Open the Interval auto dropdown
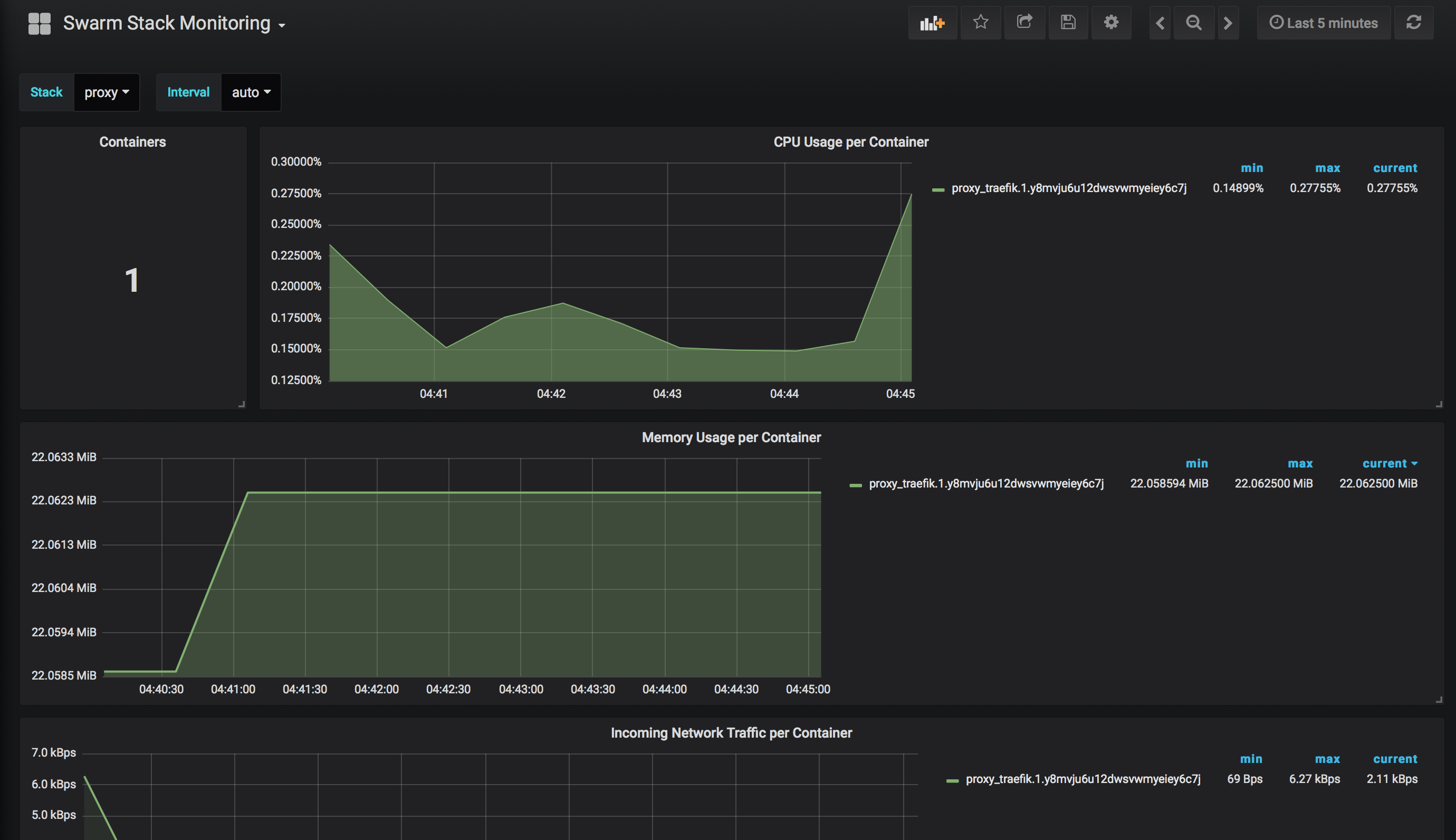 [x=251, y=92]
